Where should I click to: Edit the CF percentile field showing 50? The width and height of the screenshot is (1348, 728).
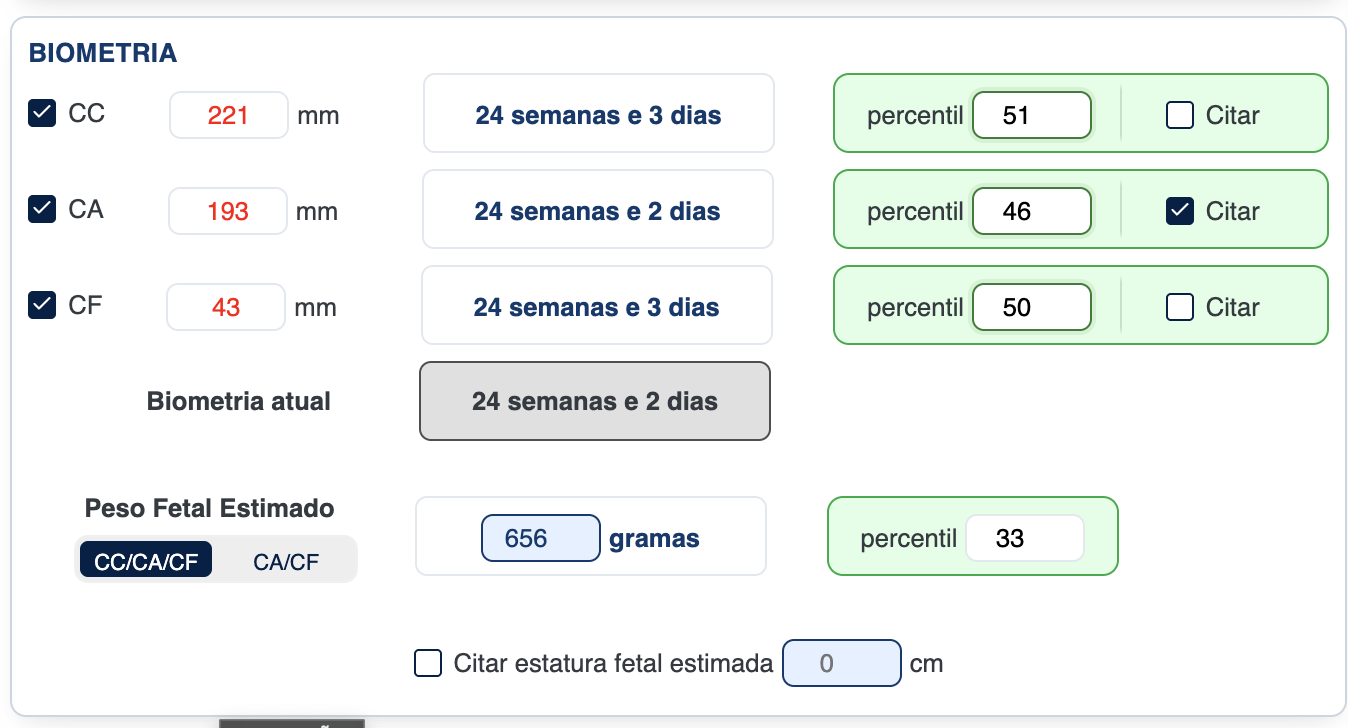(1031, 307)
